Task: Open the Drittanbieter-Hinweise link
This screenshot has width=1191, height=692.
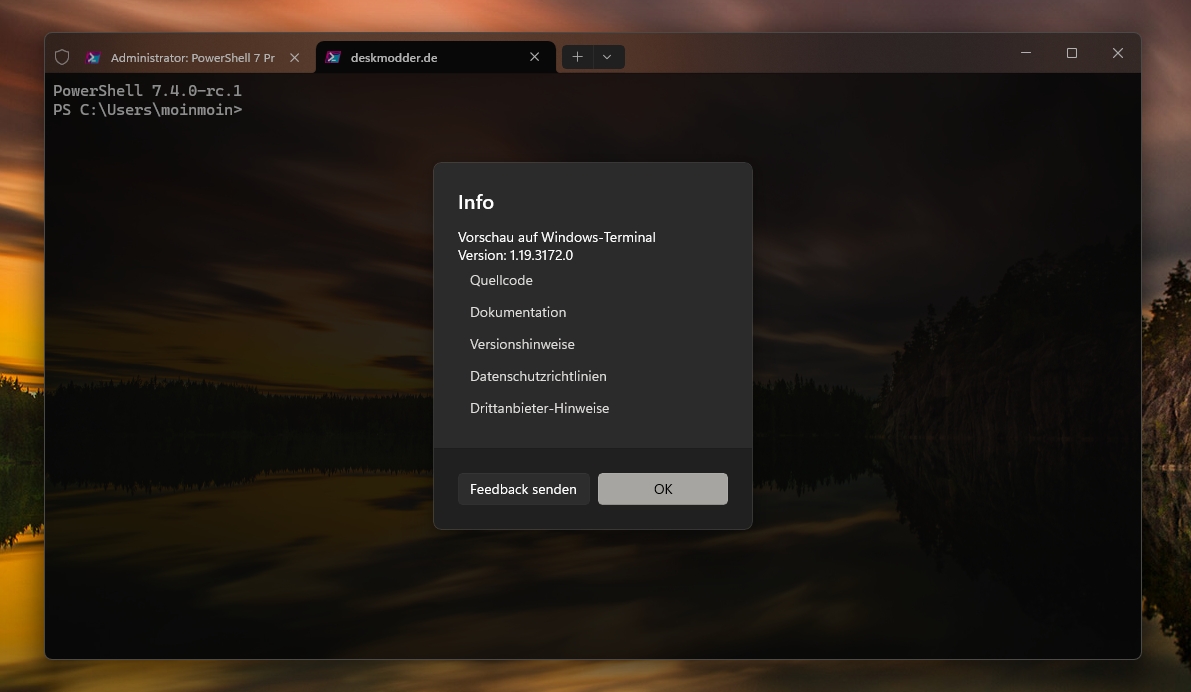Action: coord(539,408)
